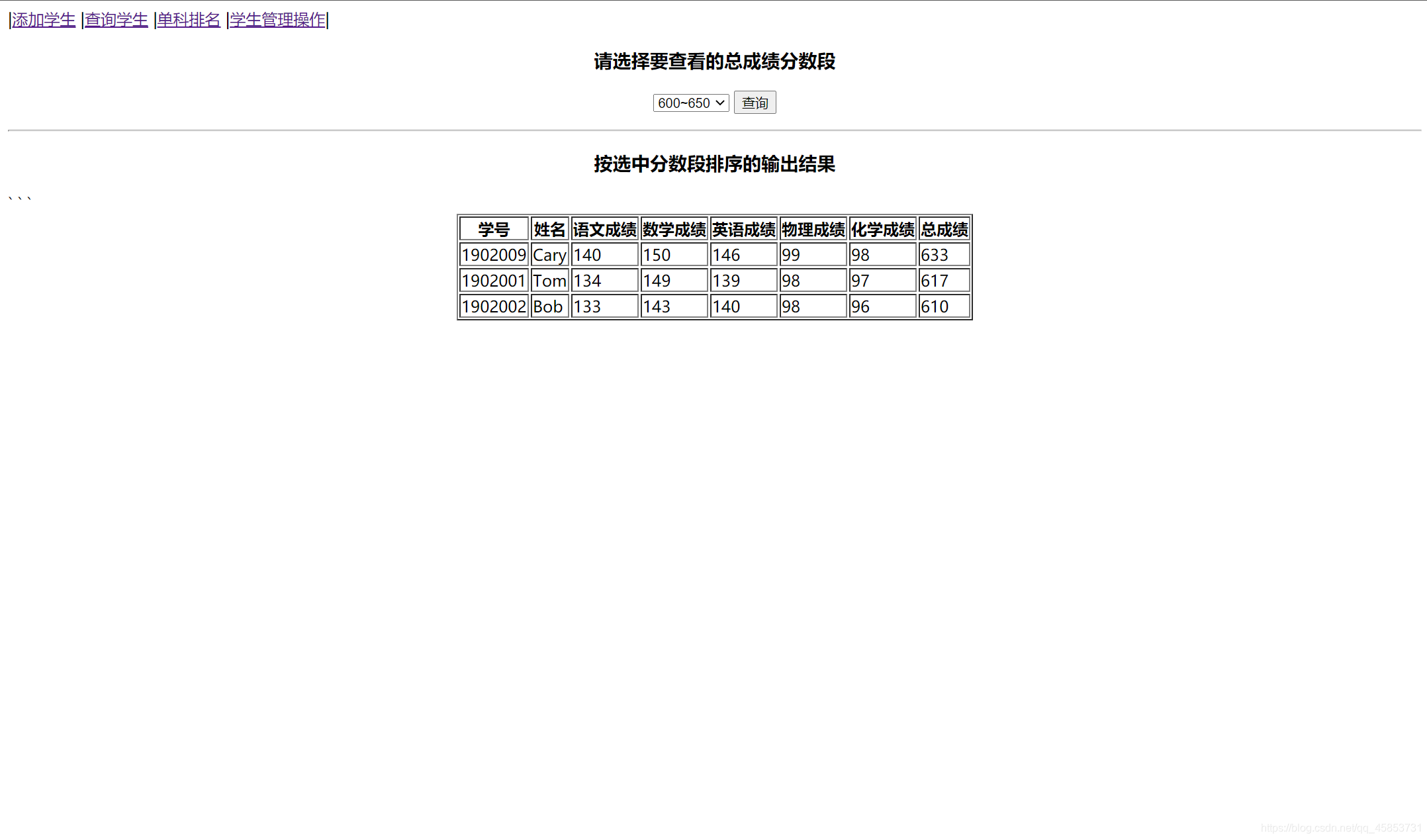Select the 英语成绩 column header
This screenshot has width=1427, height=840.
tap(744, 229)
